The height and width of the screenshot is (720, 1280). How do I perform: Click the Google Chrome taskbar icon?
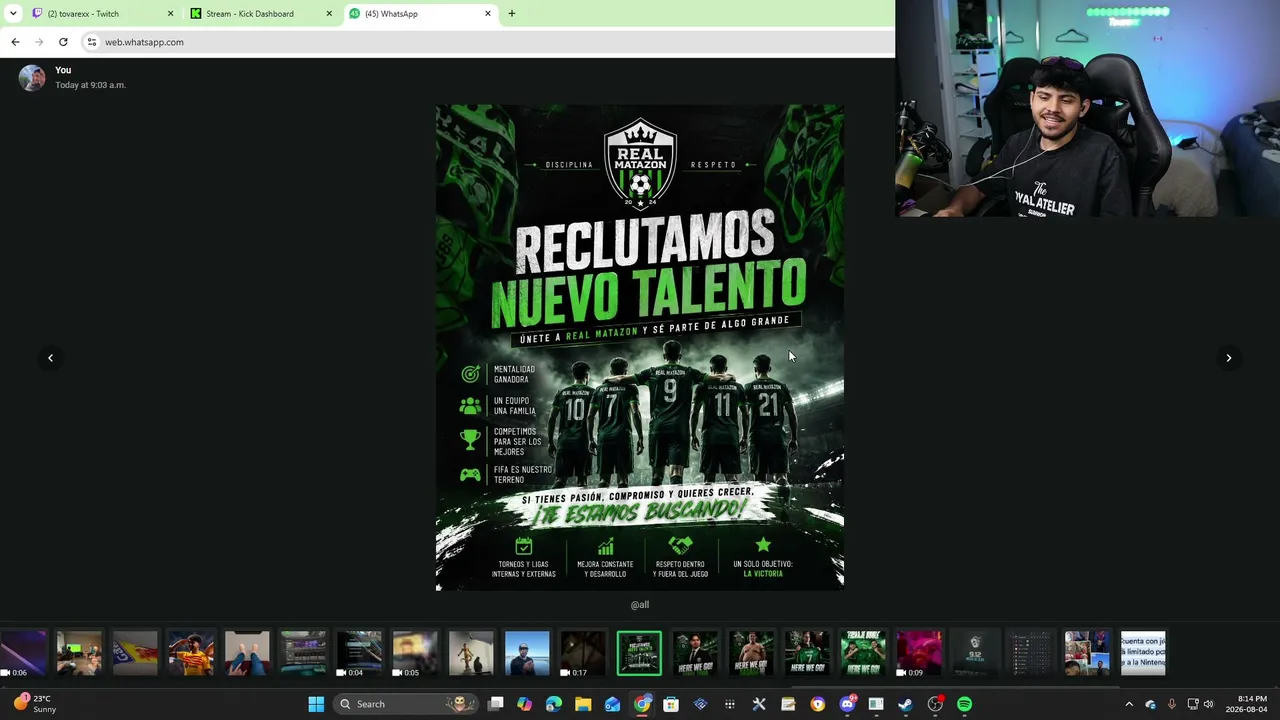pos(642,704)
